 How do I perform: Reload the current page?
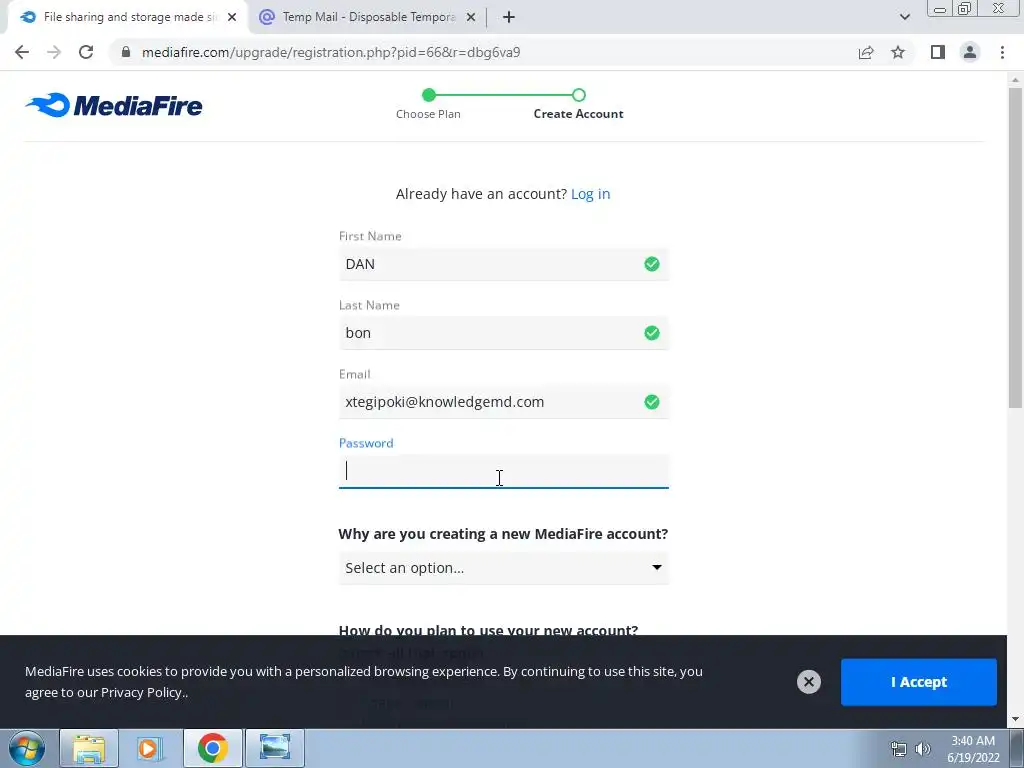coord(86,52)
